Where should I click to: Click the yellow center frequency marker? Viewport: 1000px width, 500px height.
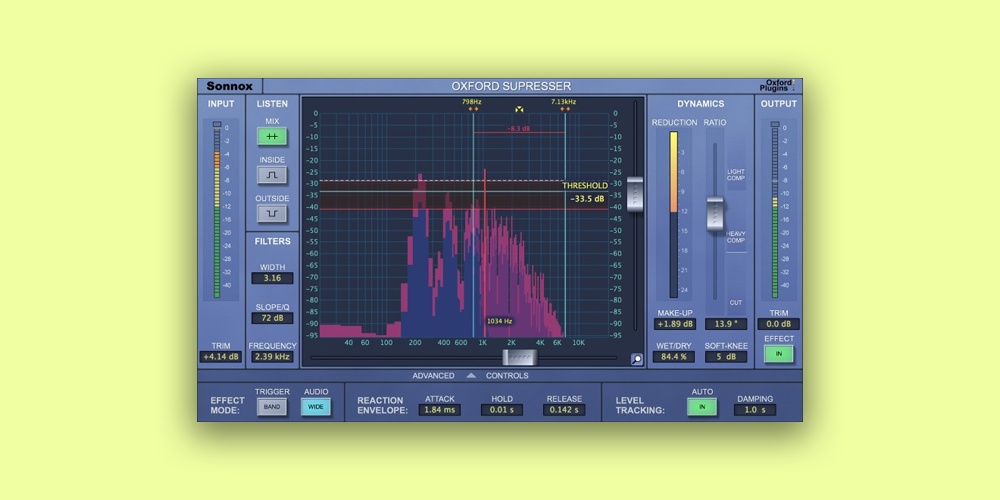pos(519,109)
